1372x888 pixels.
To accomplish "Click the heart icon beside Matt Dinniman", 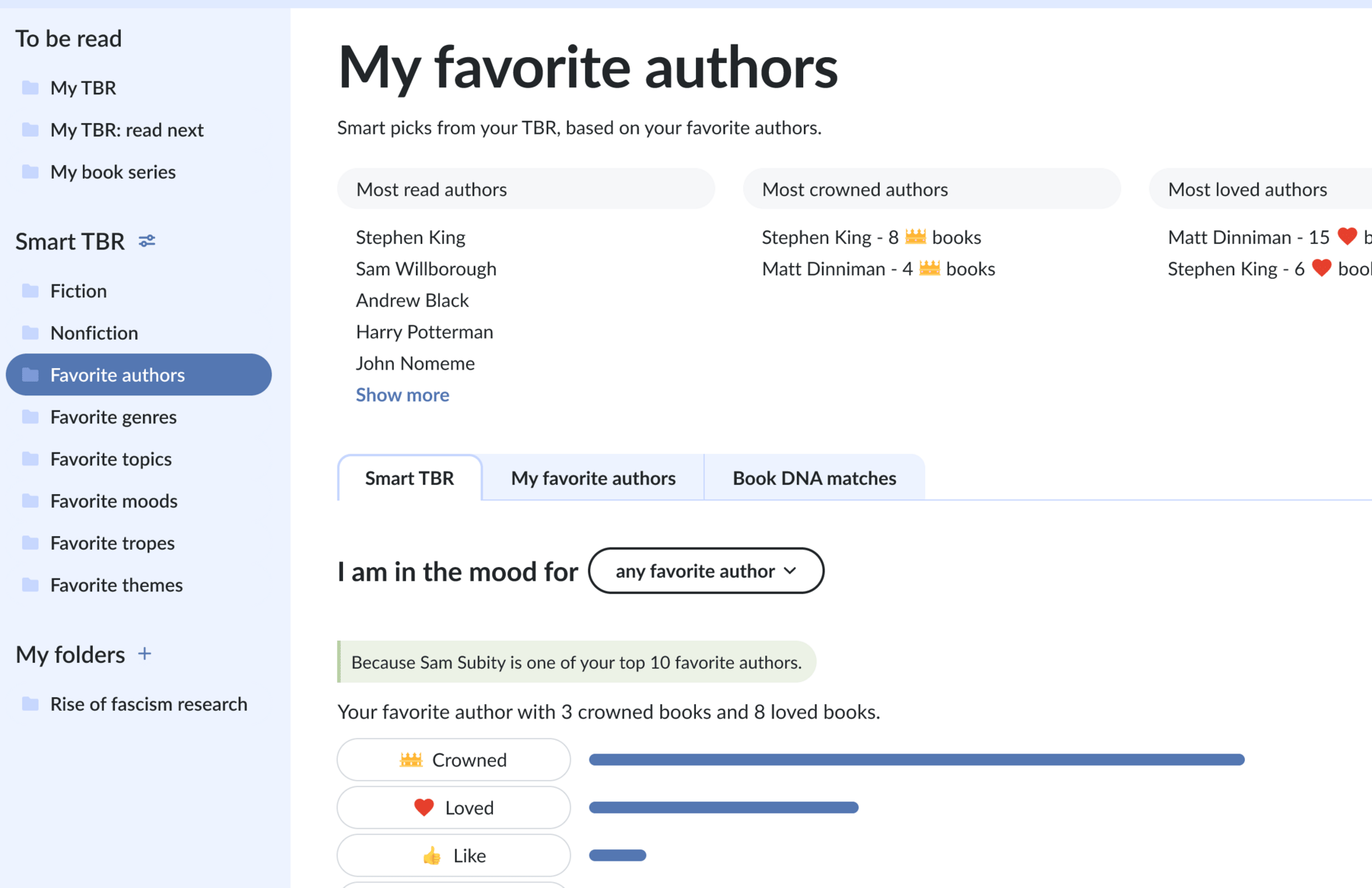I will [1347, 237].
